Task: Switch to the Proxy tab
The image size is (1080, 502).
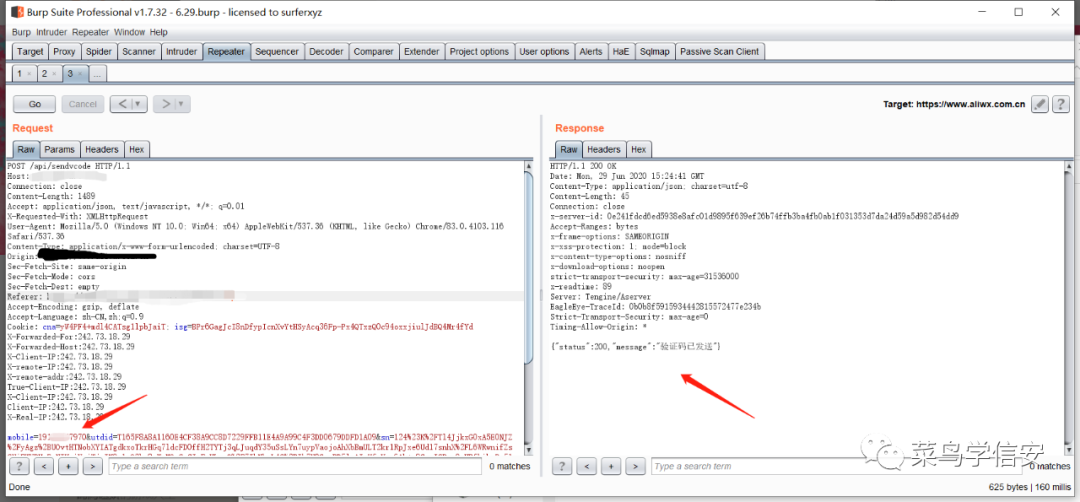Action: [65, 52]
